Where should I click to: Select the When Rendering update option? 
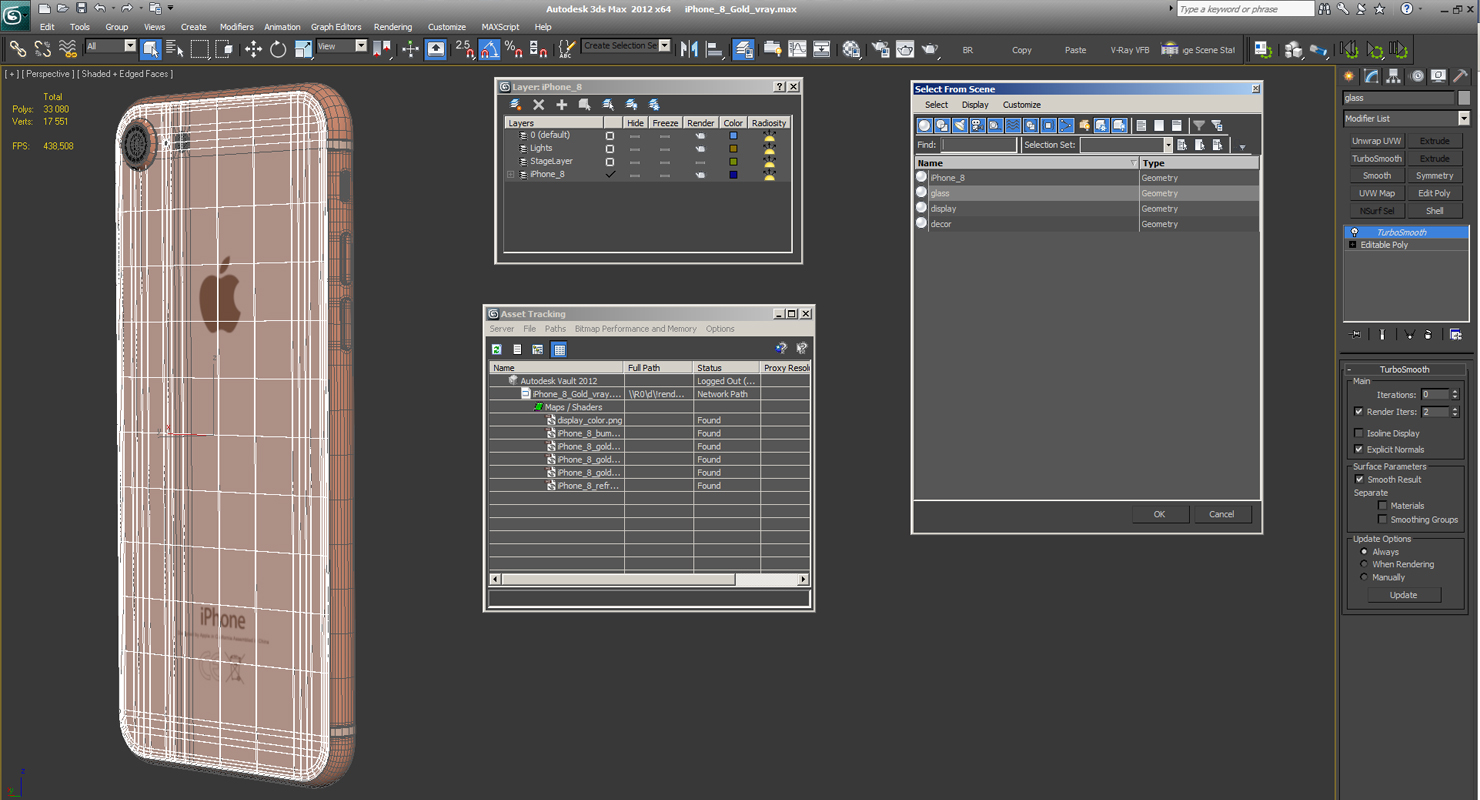point(1363,564)
